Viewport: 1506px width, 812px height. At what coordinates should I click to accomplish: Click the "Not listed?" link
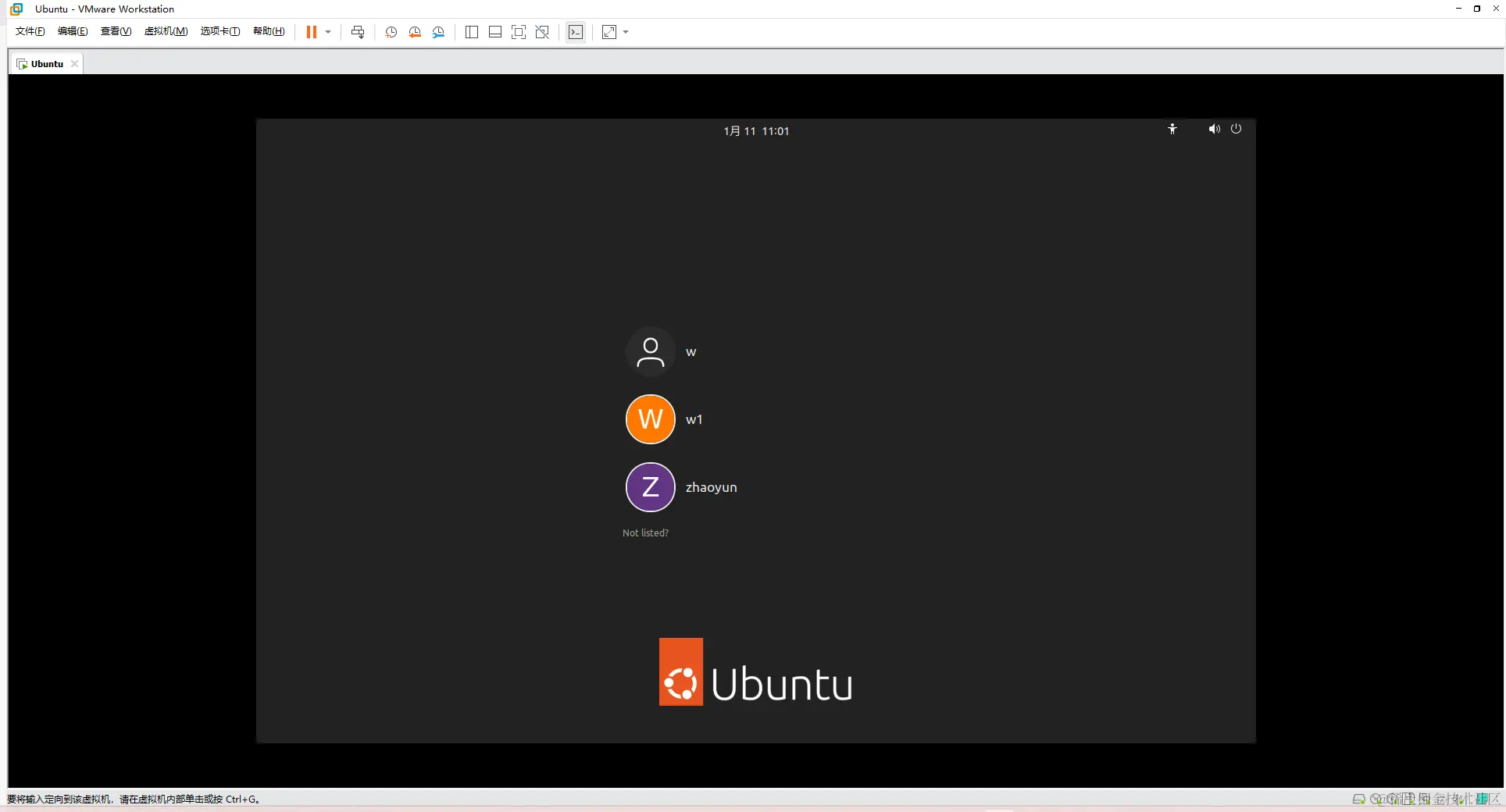pos(645,533)
